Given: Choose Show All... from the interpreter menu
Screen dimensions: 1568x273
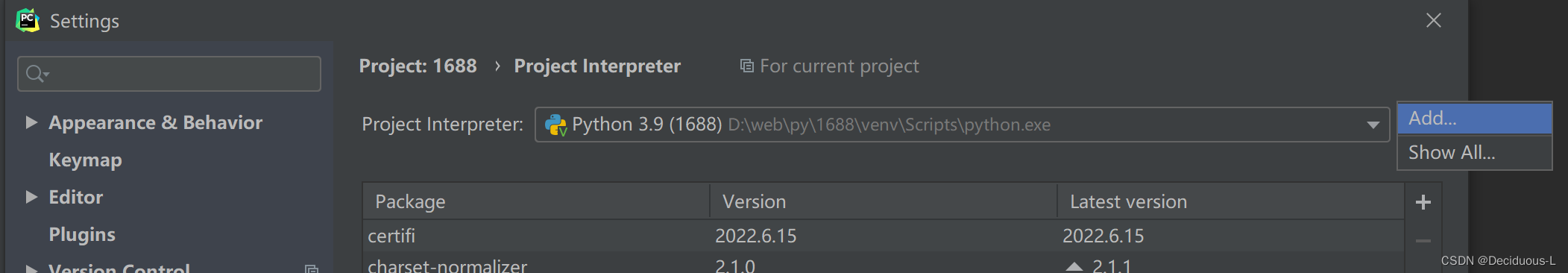Looking at the screenshot, I should coord(1474,152).
